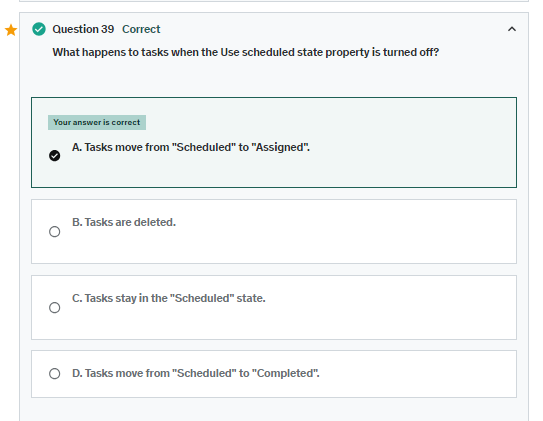543x421 pixels.
Task: Click the 'Your answer is correct' badge
Action: click(97, 123)
